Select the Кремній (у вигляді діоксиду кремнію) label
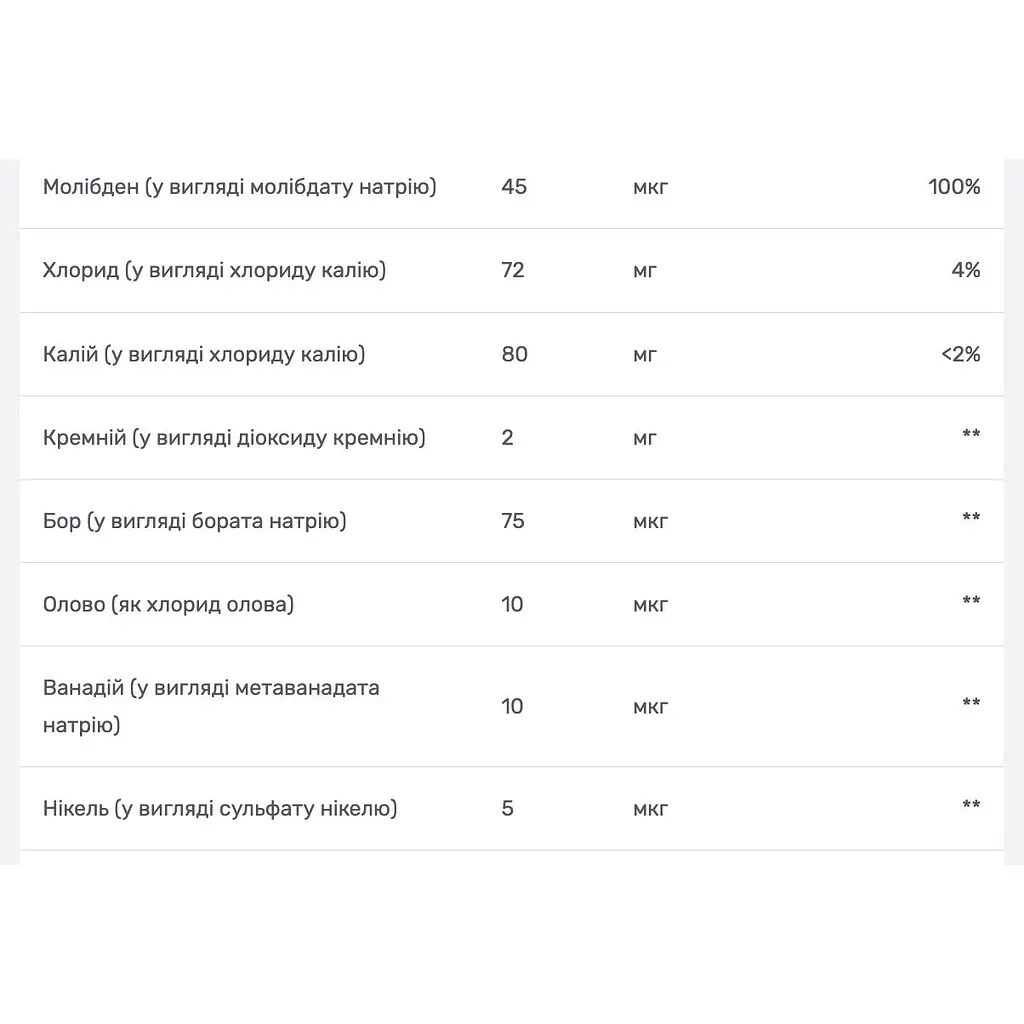The height and width of the screenshot is (1024, 1024). click(234, 438)
